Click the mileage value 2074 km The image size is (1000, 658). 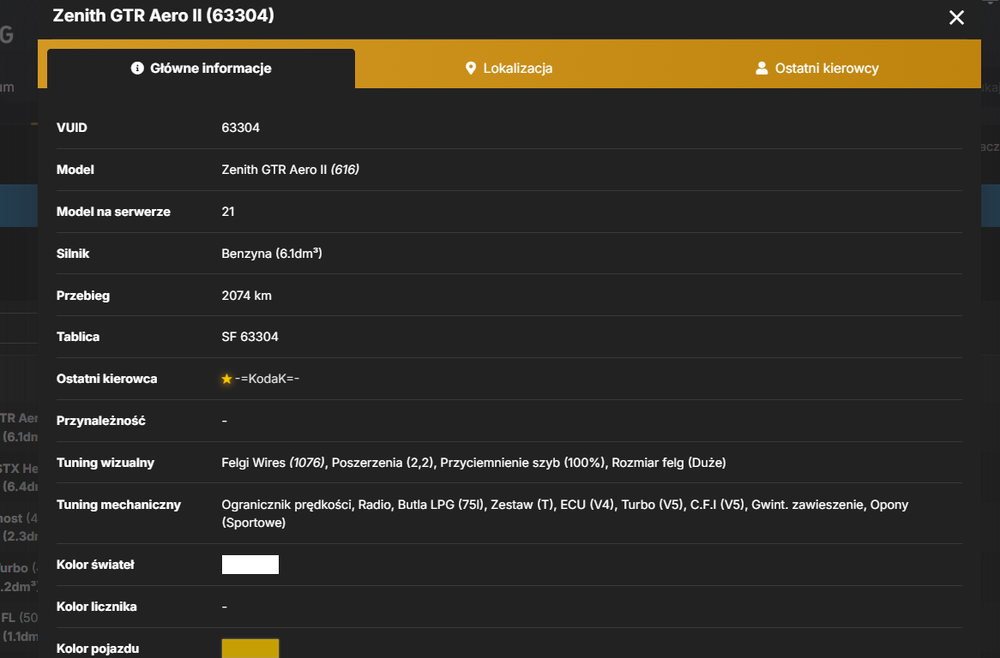246,295
